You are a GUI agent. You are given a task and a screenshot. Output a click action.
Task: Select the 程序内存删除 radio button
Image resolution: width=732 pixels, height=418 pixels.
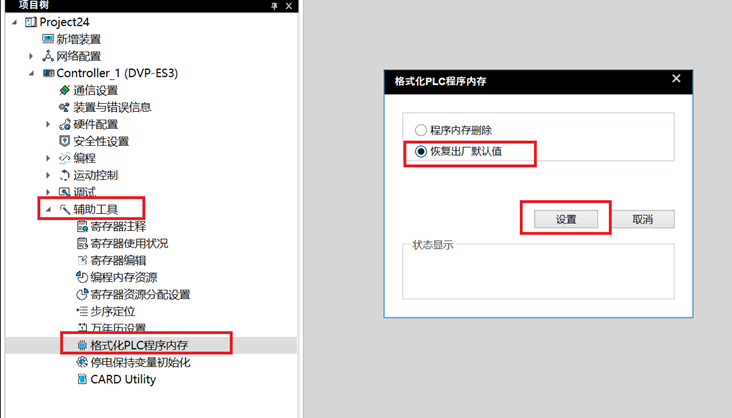click(x=420, y=130)
